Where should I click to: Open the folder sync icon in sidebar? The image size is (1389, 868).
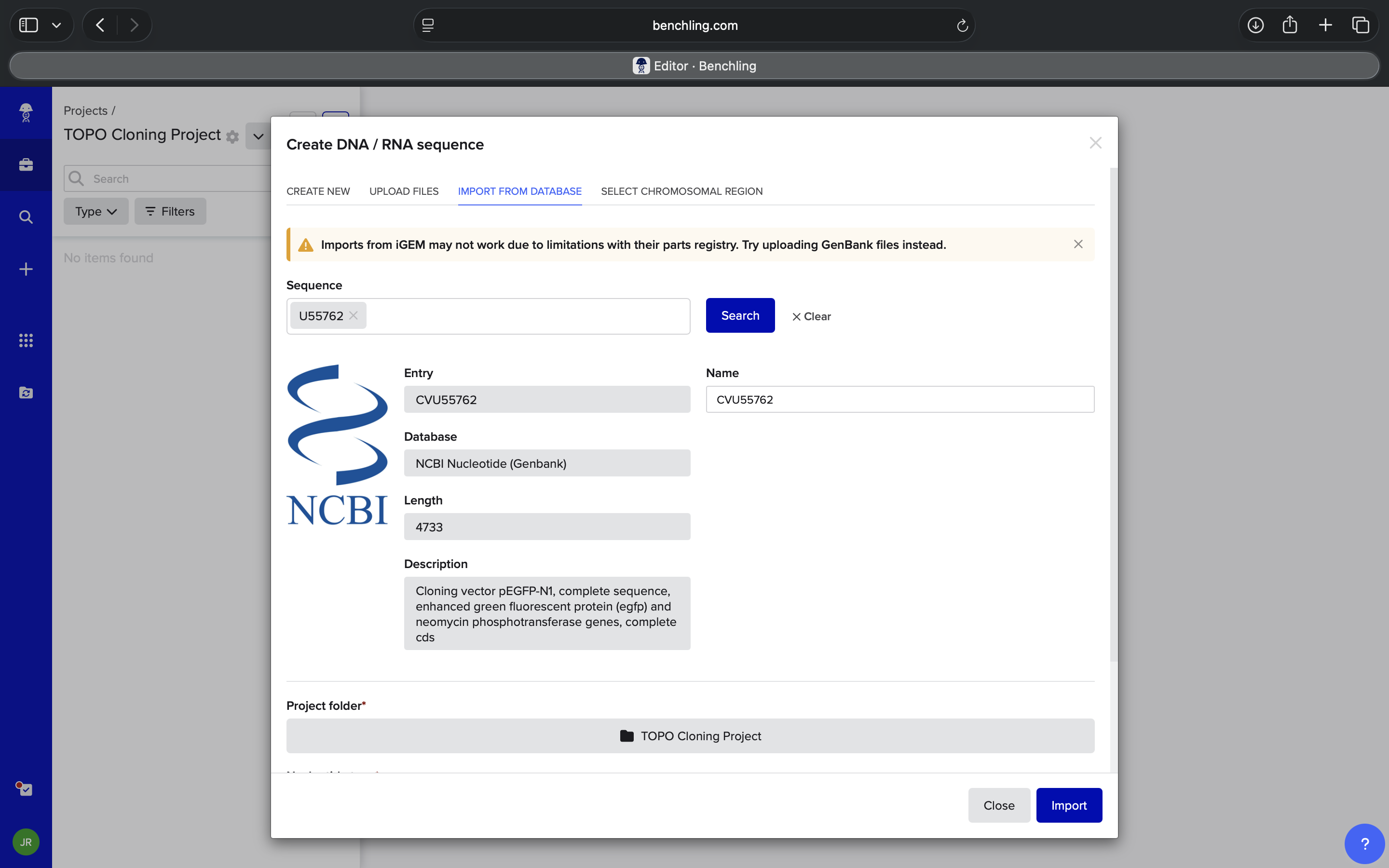(x=26, y=393)
